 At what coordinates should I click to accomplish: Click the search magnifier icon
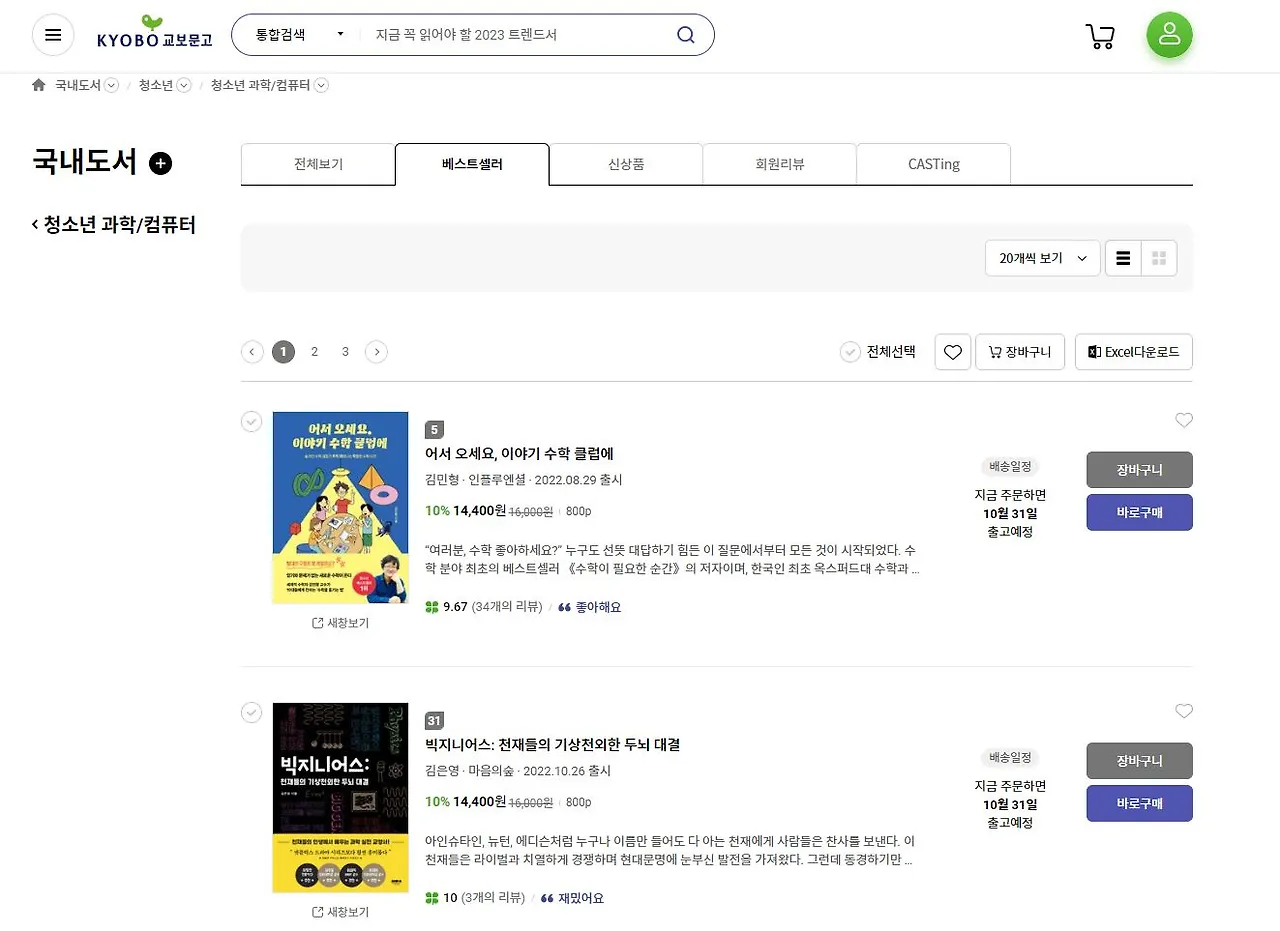point(685,34)
